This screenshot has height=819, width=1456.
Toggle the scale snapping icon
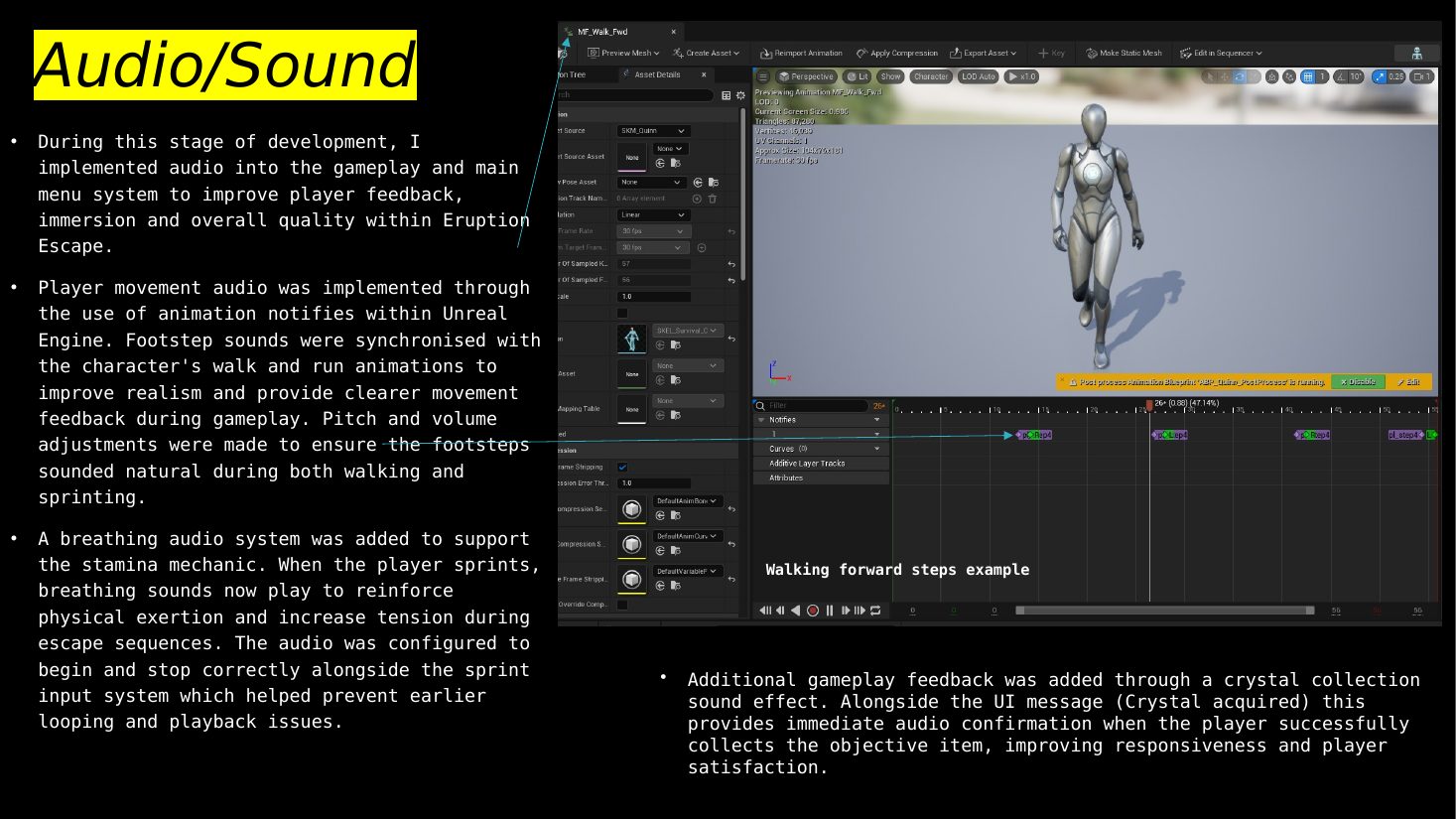pyautogui.click(x=1381, y=76)
